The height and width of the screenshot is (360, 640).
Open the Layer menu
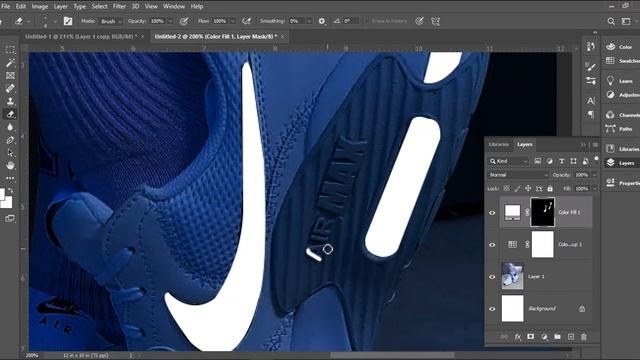(60, 6)
